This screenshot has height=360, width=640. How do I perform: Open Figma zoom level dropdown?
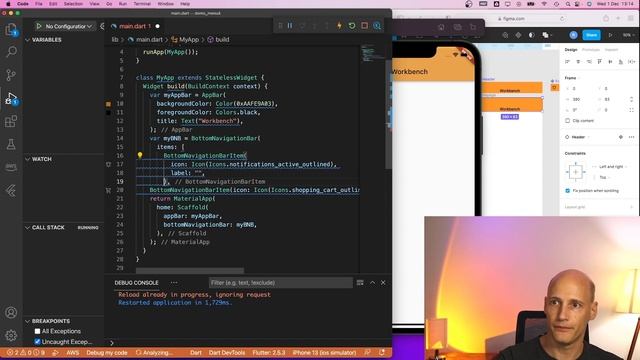[628, 35]
